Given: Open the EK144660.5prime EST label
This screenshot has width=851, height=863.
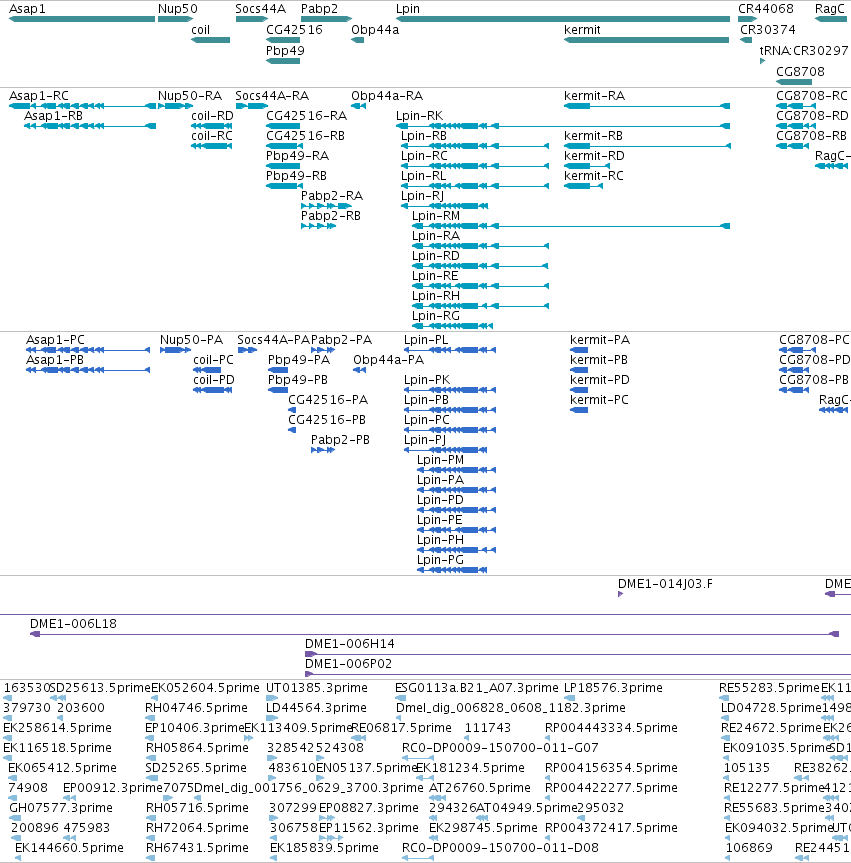Looking at the screenshot, I should click(x=69, y=848).
